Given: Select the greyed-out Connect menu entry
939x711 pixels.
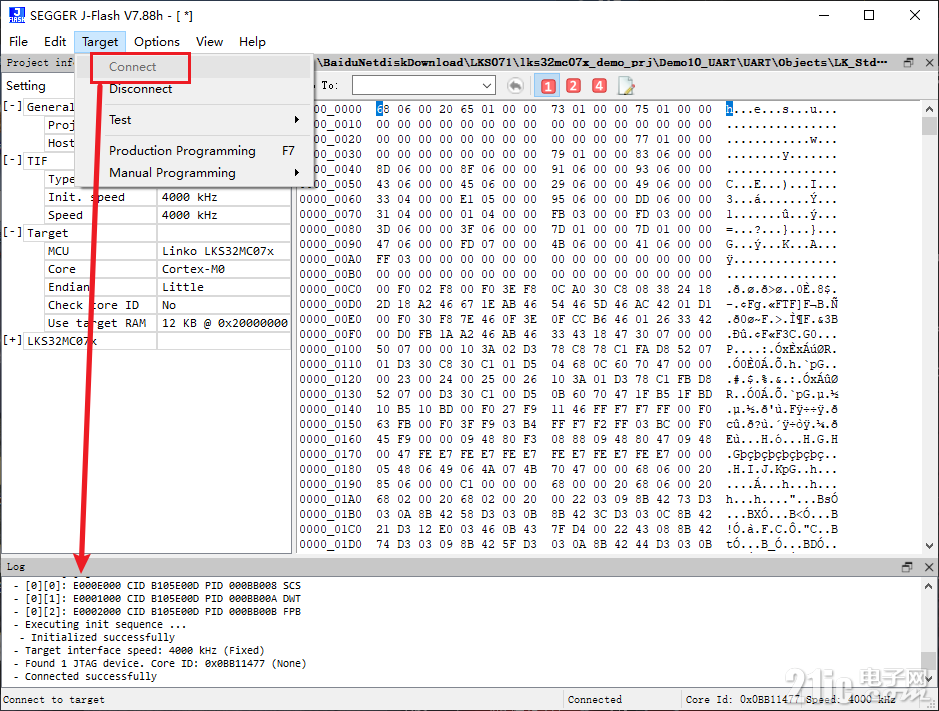Looking at the screenshot, I should (194, 67).
